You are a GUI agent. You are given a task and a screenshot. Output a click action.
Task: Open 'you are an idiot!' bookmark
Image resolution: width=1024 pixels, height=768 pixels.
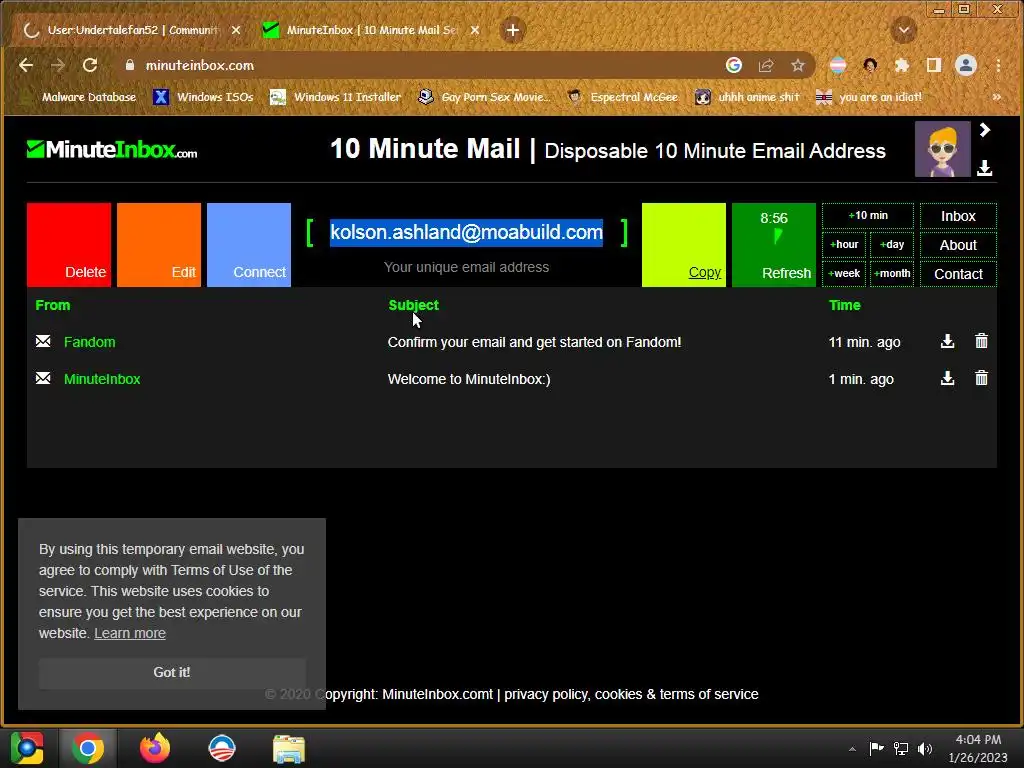[x=869, y=97]
